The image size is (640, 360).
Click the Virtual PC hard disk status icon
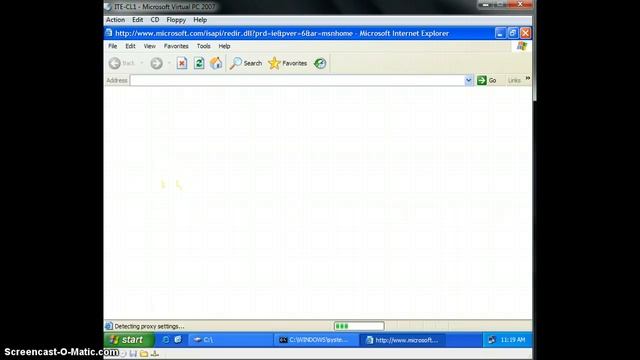pyautogui.click(x=123, y=354)
